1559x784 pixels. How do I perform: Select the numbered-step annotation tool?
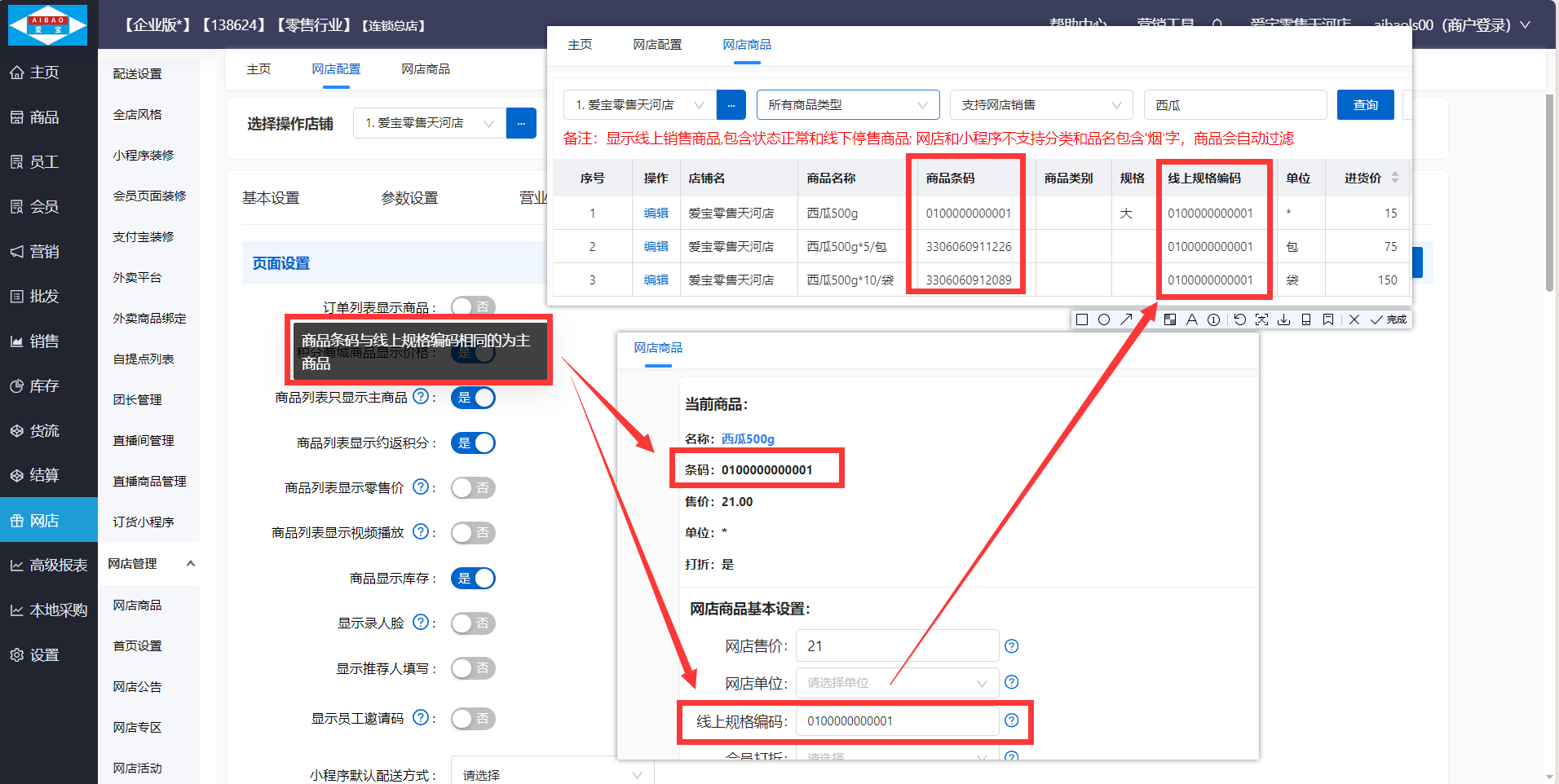[1214, 319]
